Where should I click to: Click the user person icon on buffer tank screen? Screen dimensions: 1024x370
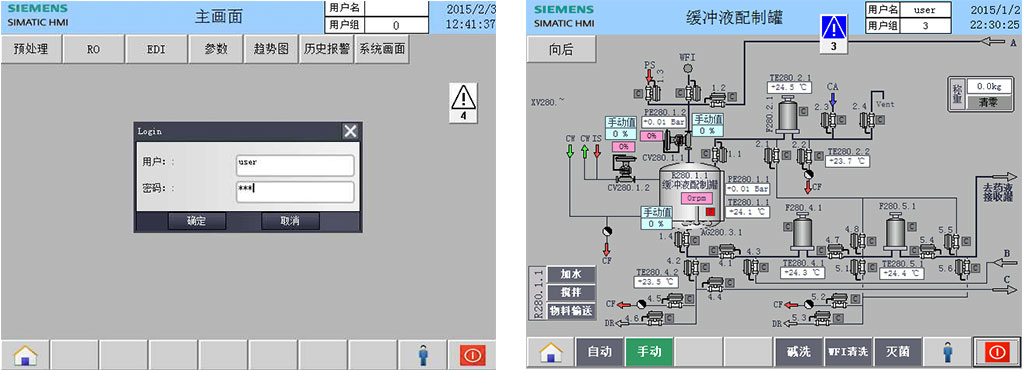(947, 352)
